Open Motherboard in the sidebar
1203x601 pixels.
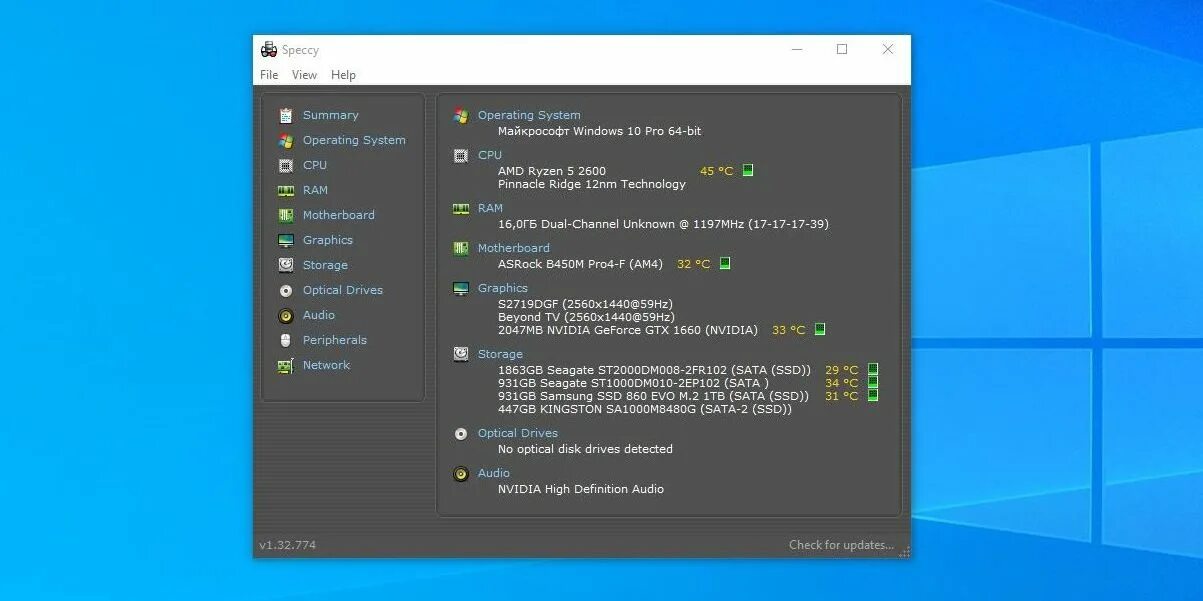(x=339, y=215)
